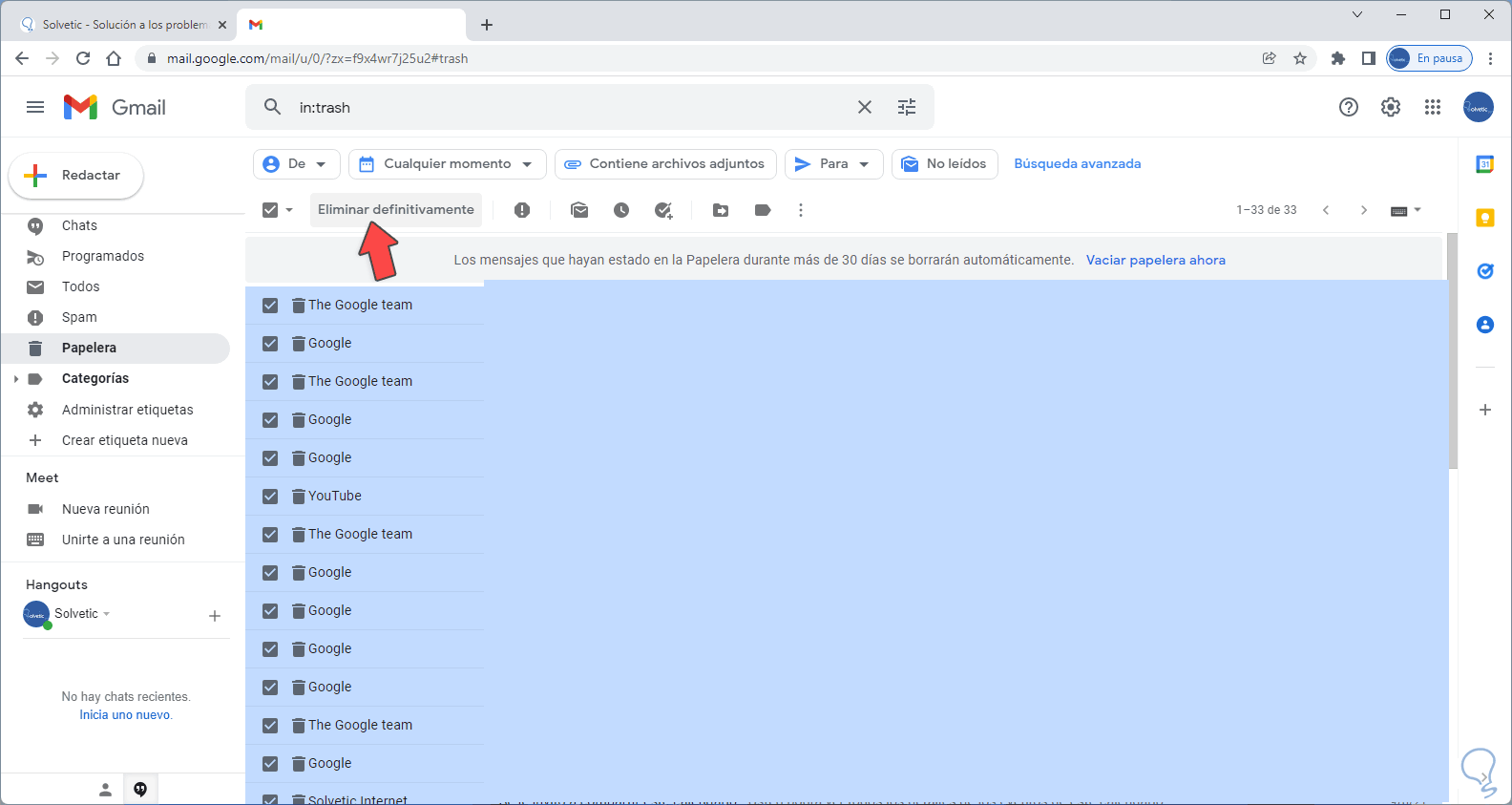Click the Redactar compose button

[x=76, y=176]
